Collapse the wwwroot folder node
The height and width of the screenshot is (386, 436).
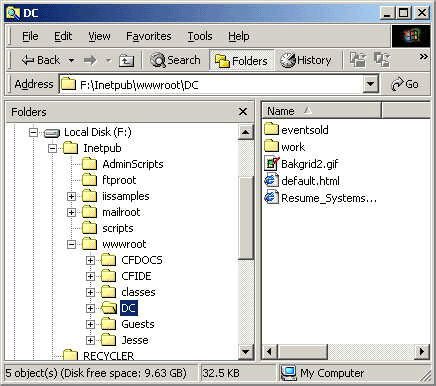pyautogui.click(x=71, y=244)
